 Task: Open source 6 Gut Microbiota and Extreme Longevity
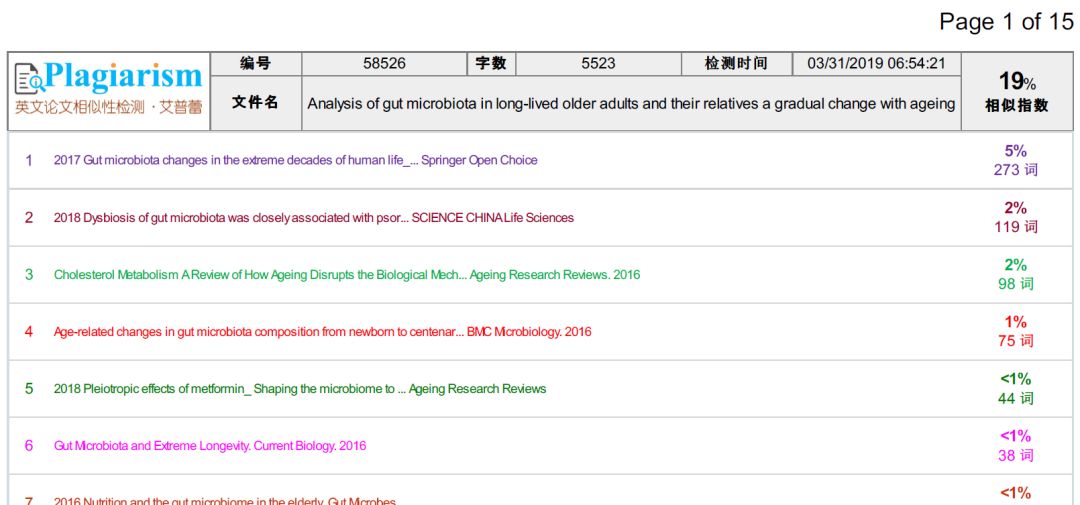pos(210,446)
